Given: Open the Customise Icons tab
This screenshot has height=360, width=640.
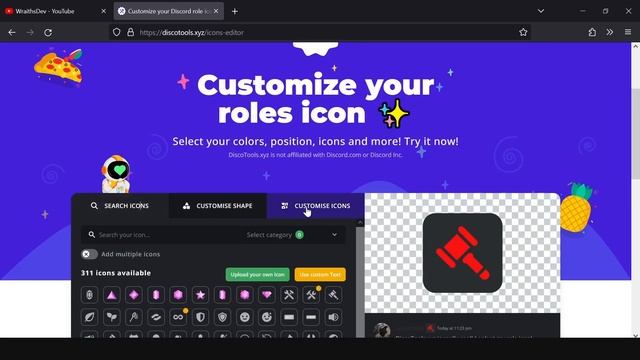Looking at the screenshot, I should (316, 206).
